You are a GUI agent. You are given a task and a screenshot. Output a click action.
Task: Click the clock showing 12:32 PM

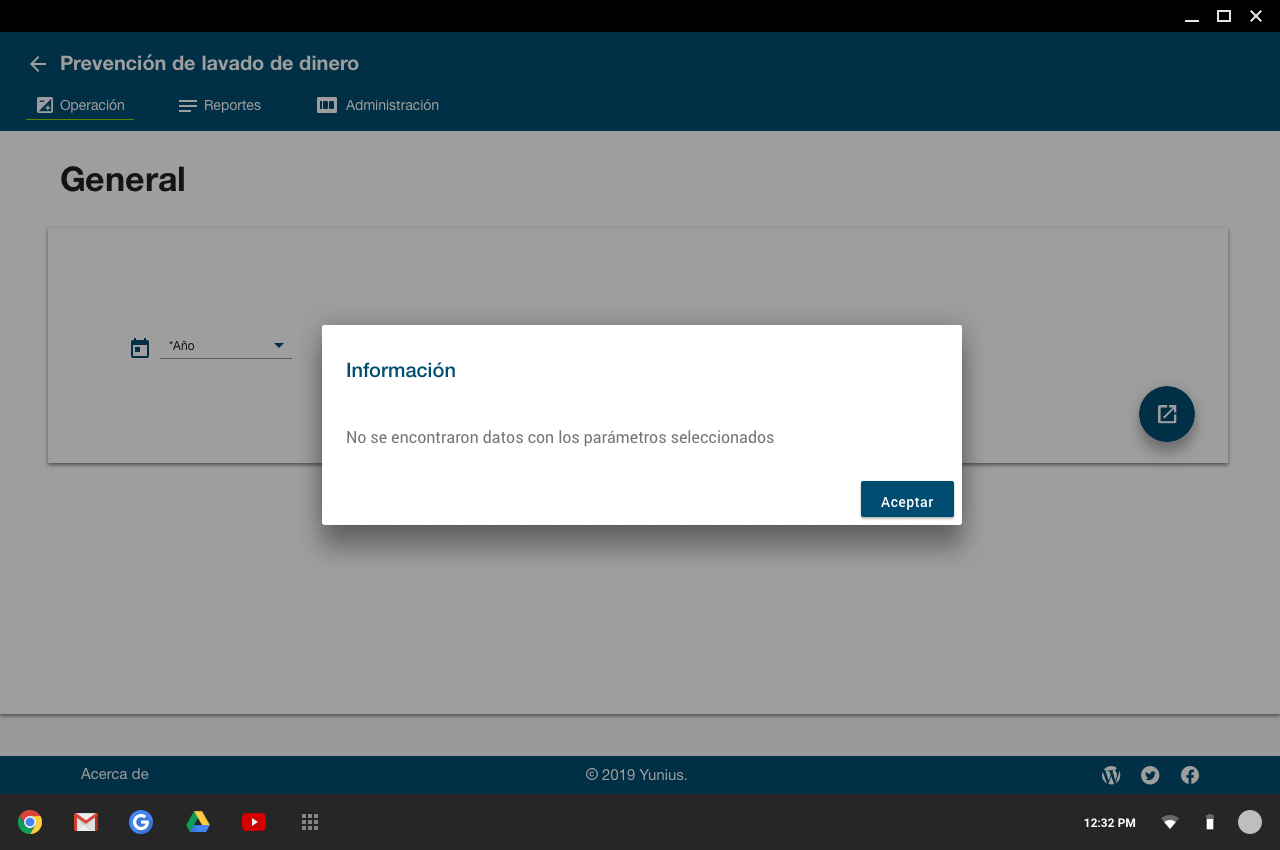[x=1109, y=823]
